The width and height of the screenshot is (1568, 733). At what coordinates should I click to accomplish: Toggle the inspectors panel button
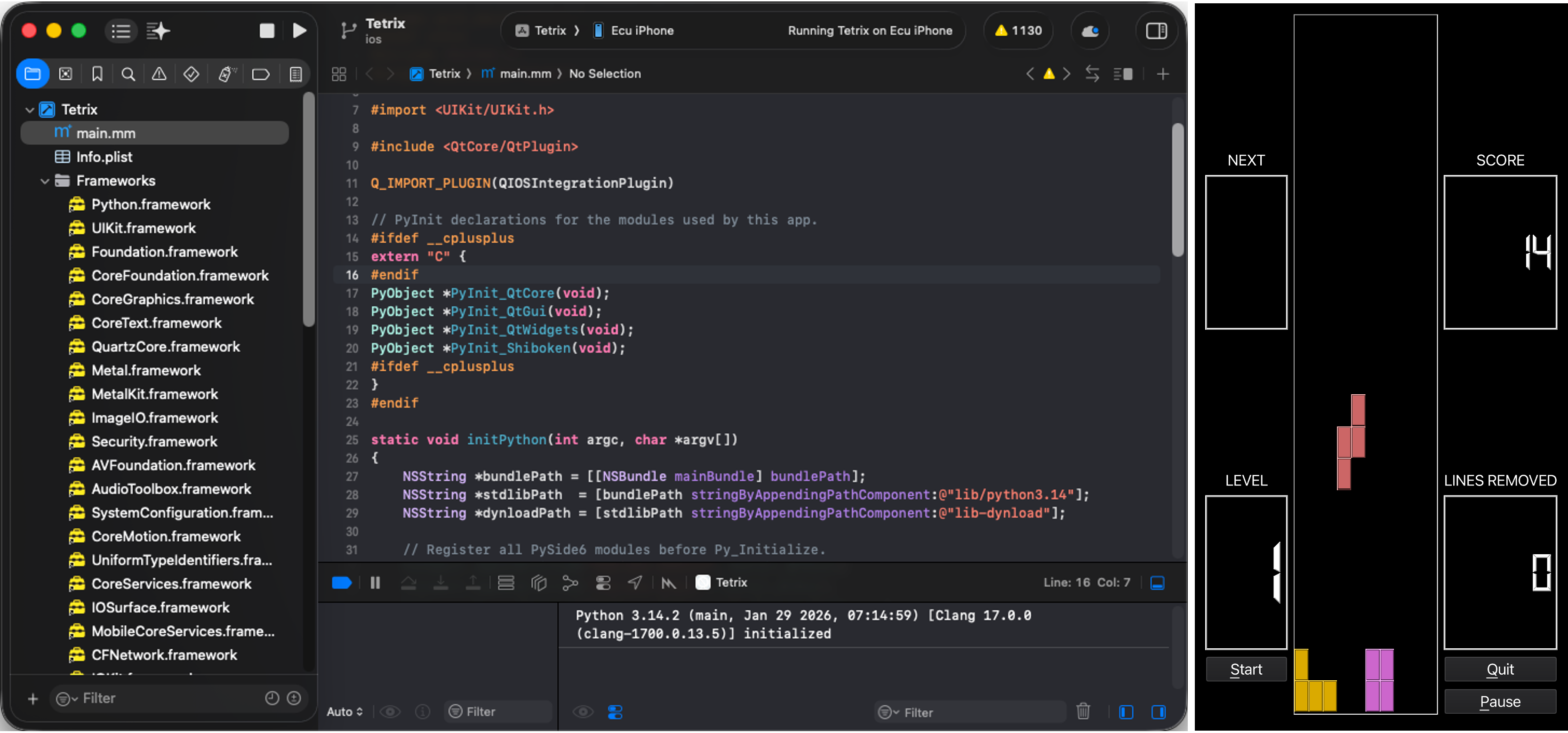(x=1156, y=31)
